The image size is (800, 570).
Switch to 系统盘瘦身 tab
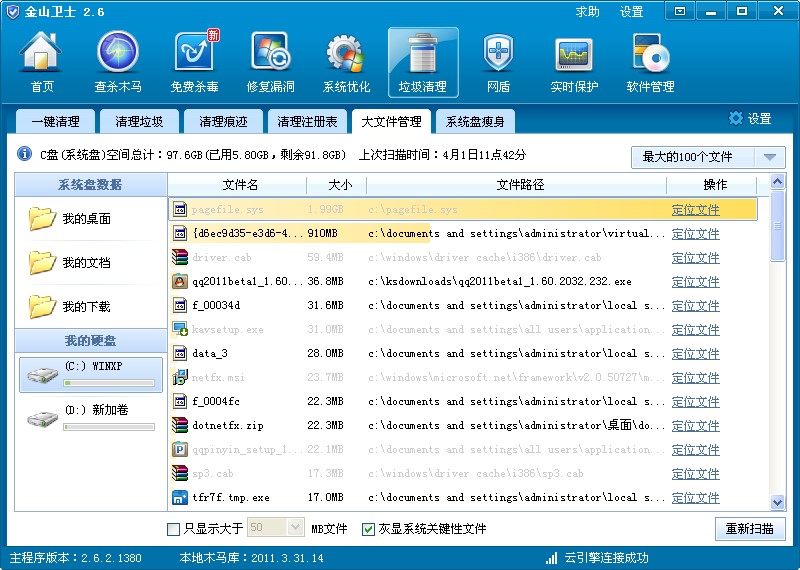point(475,121)
